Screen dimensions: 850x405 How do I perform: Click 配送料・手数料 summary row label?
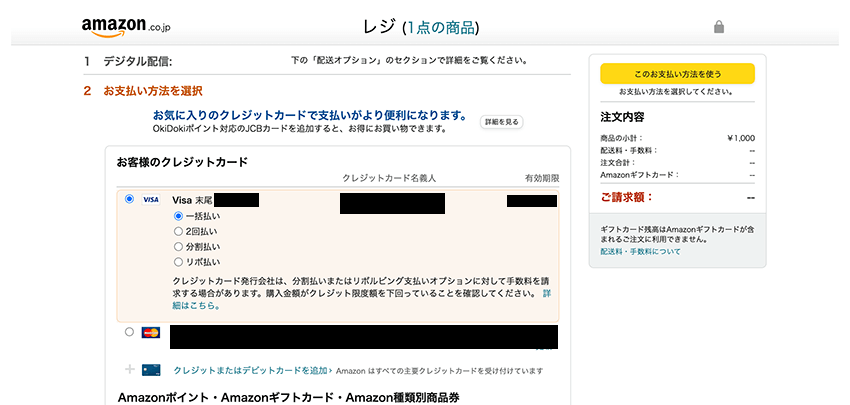tap(629, 150)
